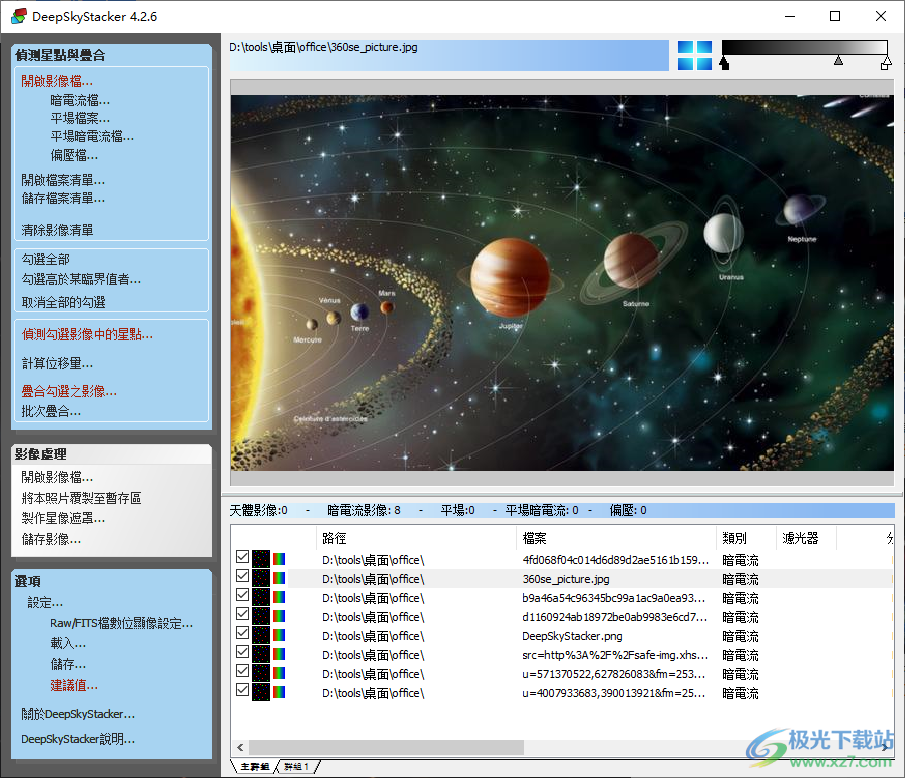Click the star thumbnail in b9a46a54 row
Image resolution: width=905 pixels, height=778 pixels.
(261, 597)
